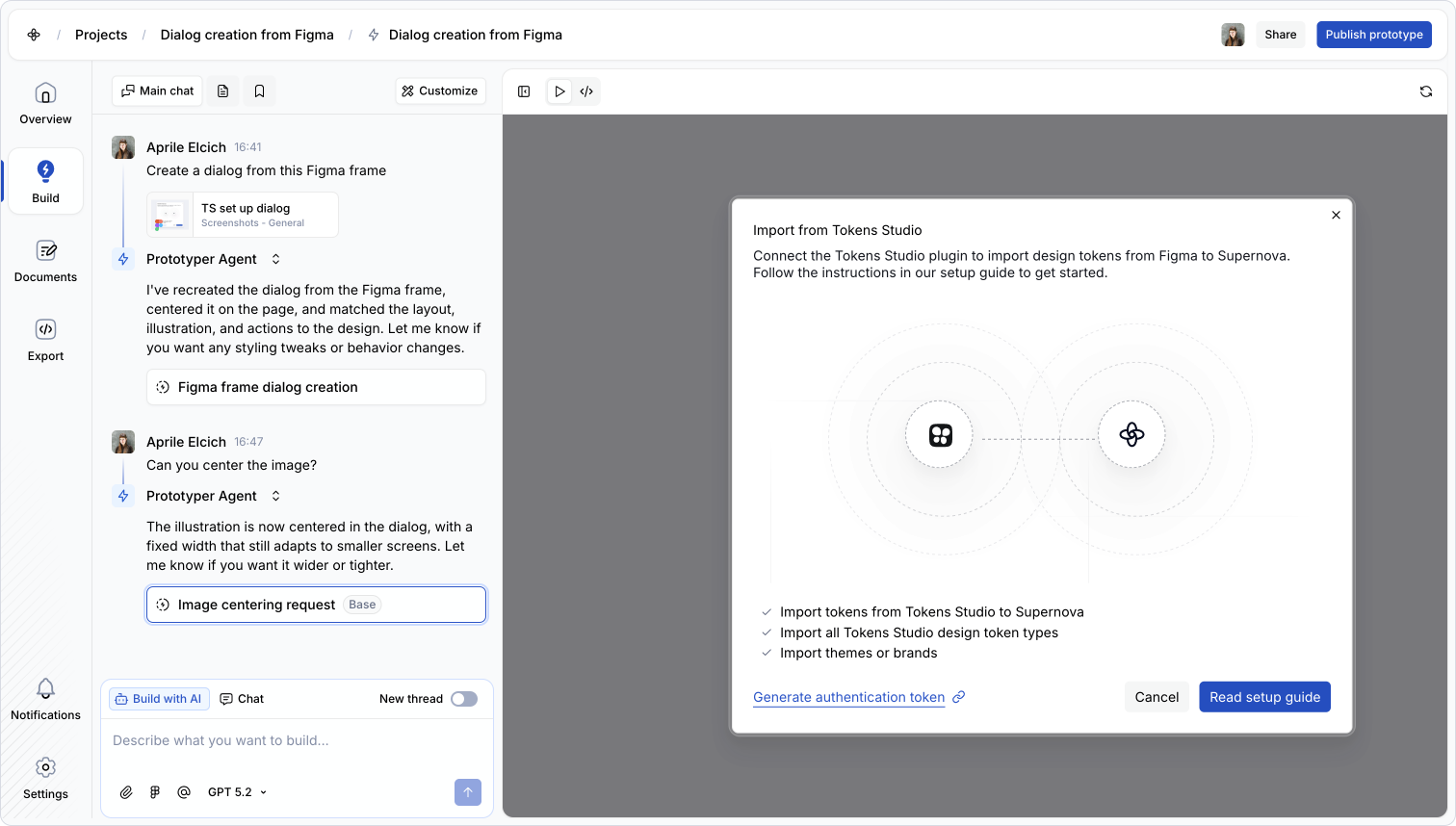Click Publish prototype

click(x=1374, y=35)
